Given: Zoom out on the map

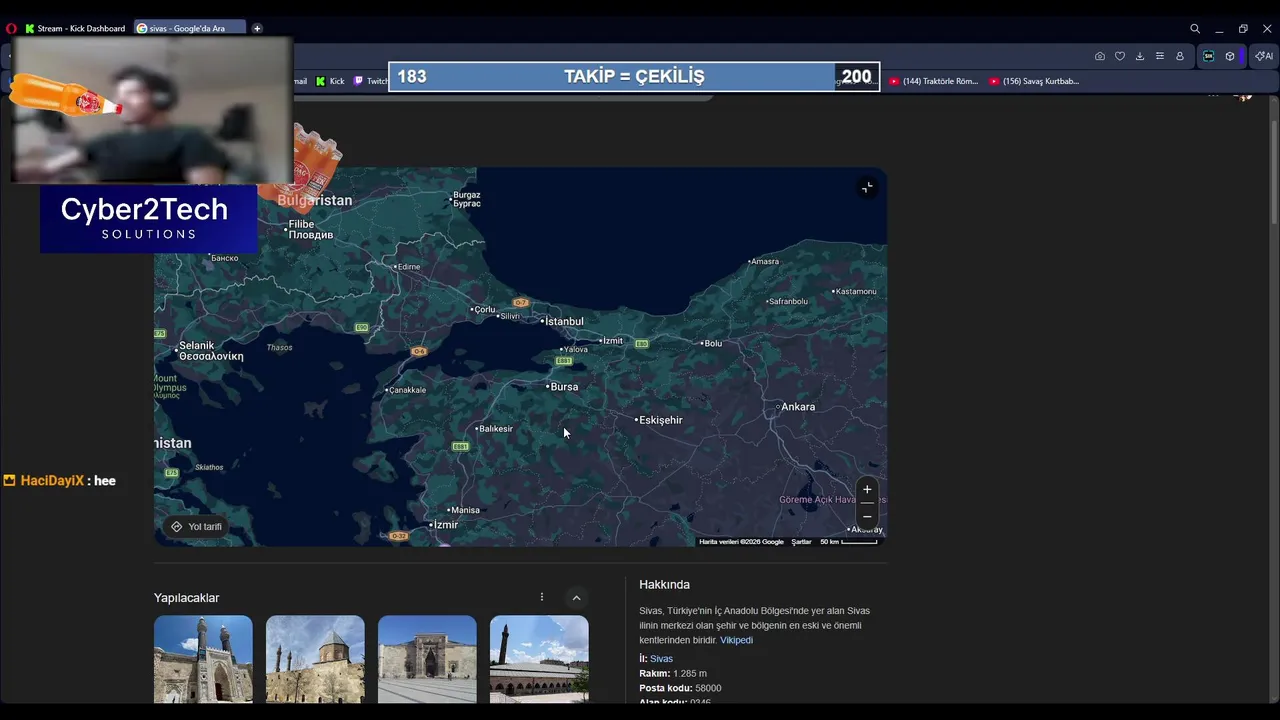Looking at the screenshot, I should pyautogui.click(x=867, y=516).
